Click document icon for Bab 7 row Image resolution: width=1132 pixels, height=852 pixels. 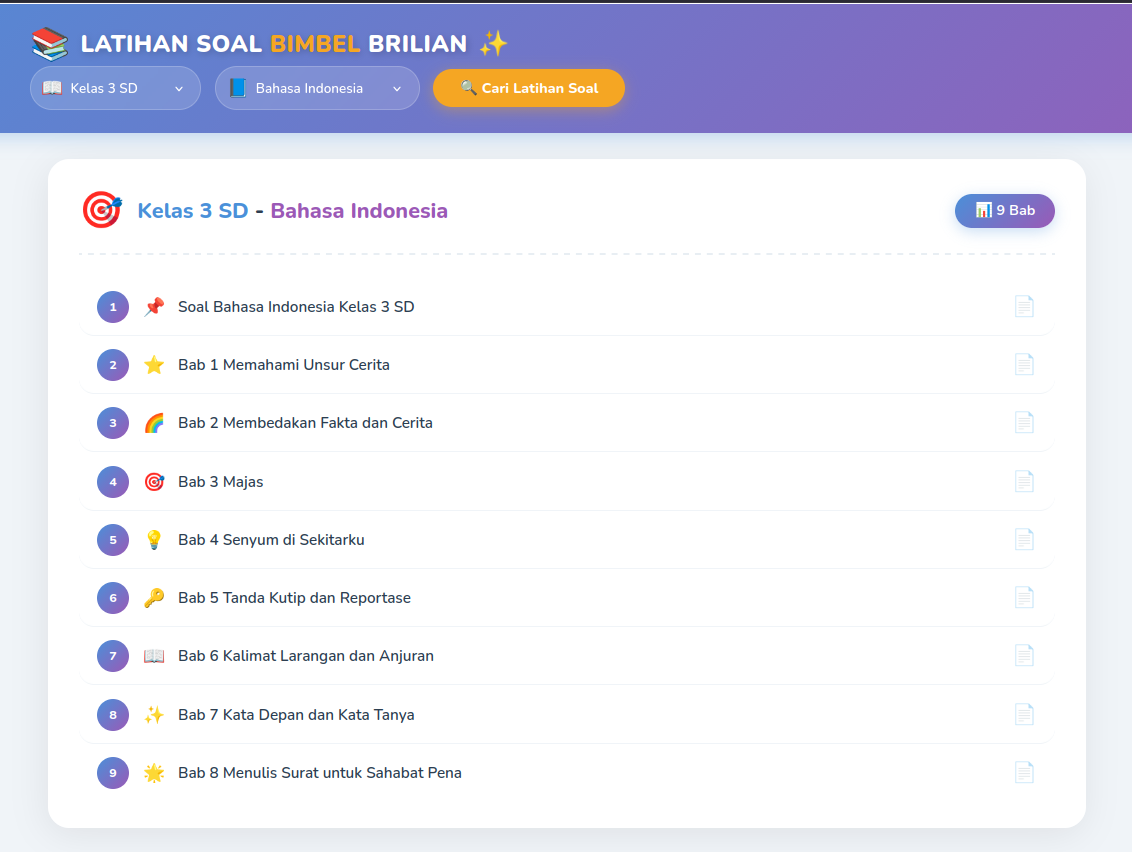(1024, 714)
